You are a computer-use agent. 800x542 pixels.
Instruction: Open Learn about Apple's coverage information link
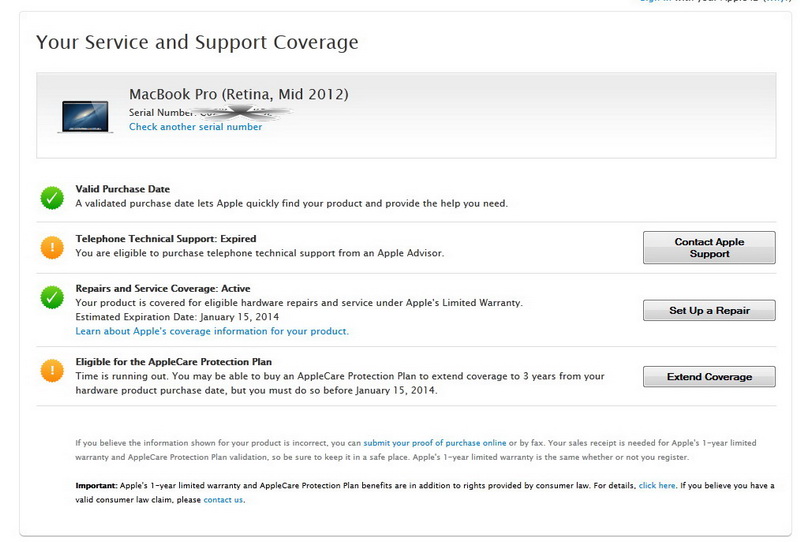212,330
